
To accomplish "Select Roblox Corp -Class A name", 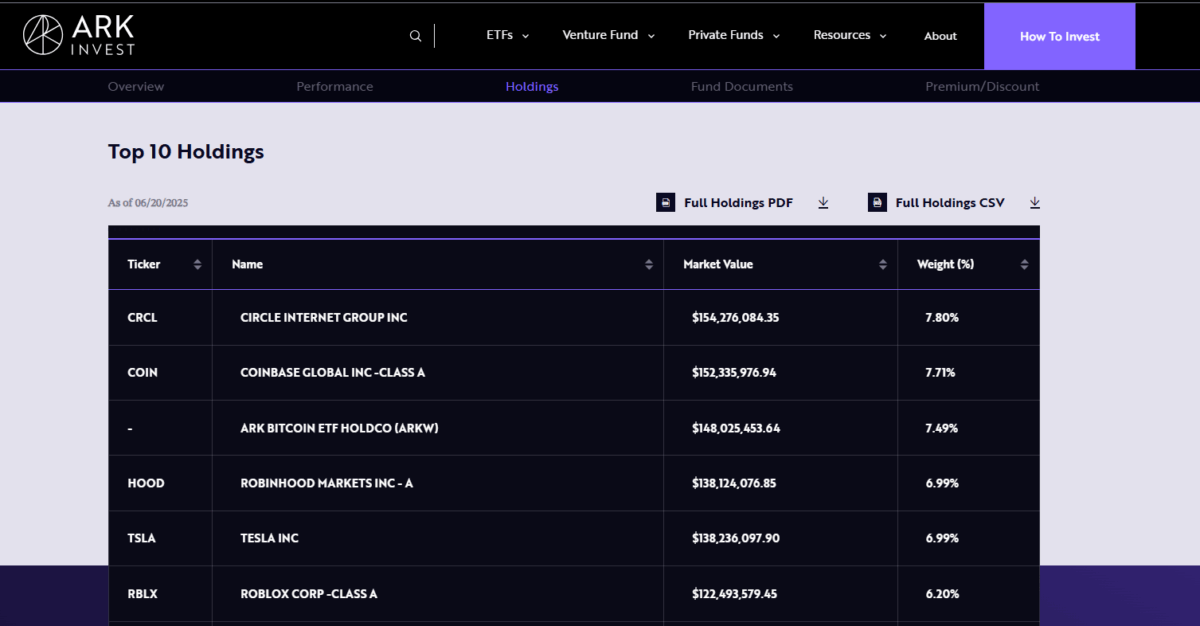I will (309, 594).
